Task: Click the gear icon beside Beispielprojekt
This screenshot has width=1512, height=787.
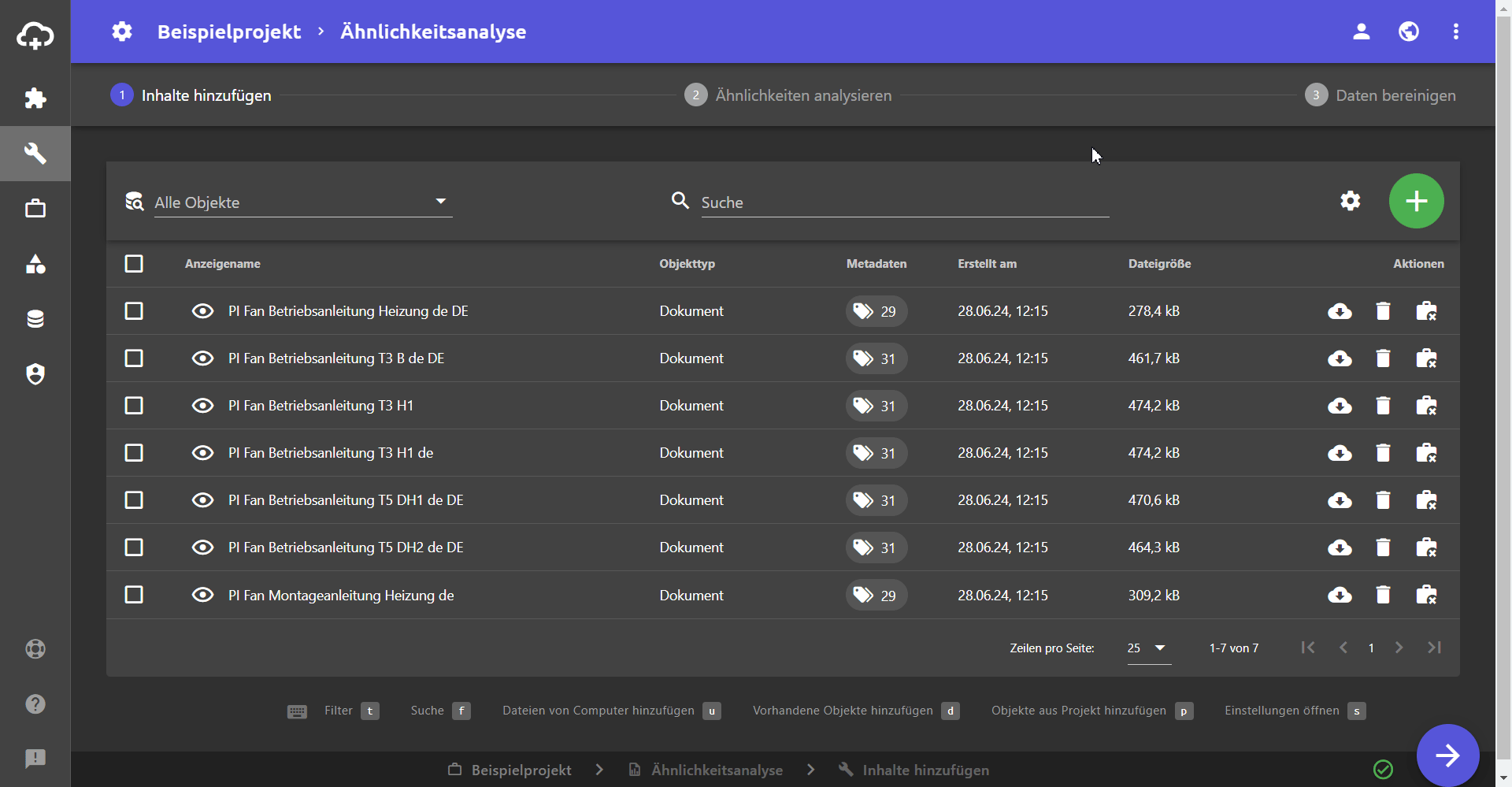Action: coord(122,32)
